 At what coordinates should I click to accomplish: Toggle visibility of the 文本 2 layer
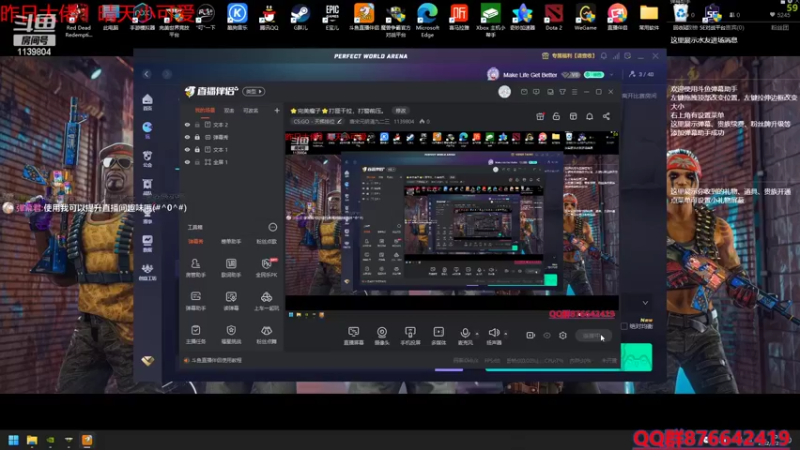(x=187, y=124)
